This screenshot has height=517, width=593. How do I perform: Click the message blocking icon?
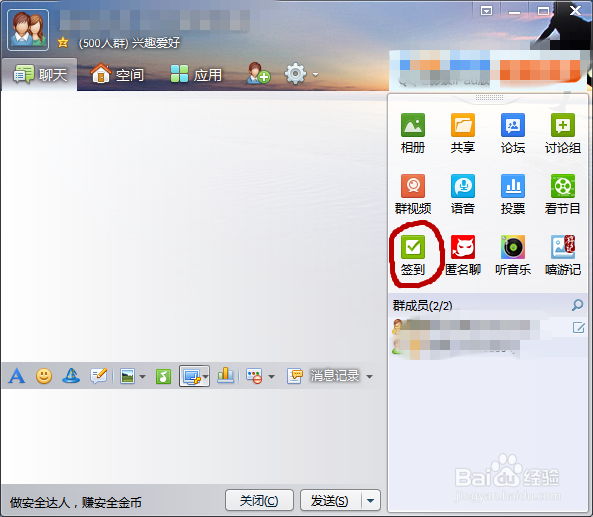point(254,376)
